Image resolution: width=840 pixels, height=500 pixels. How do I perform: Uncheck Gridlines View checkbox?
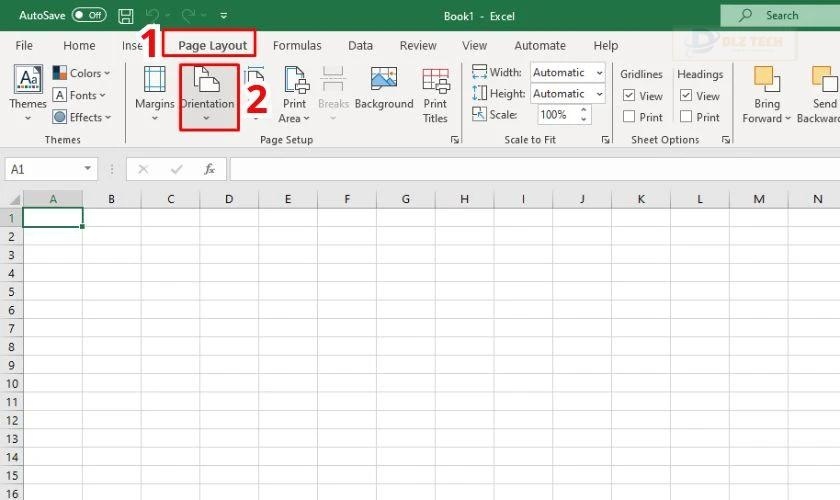629,96
